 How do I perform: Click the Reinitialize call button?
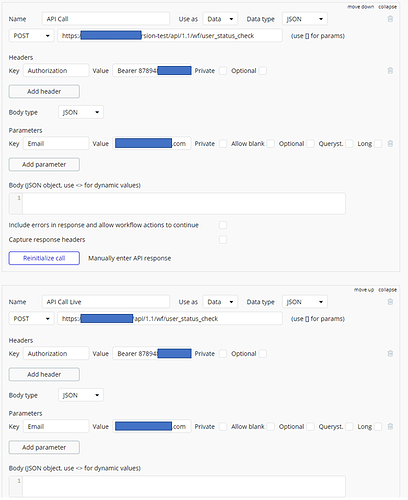(x=44, y=258)
